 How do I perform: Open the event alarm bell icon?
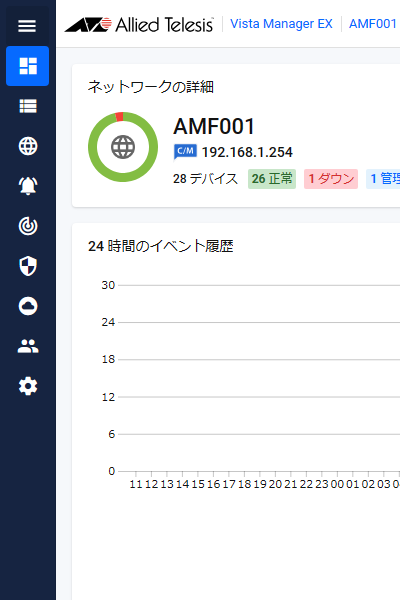pos(28,186)
